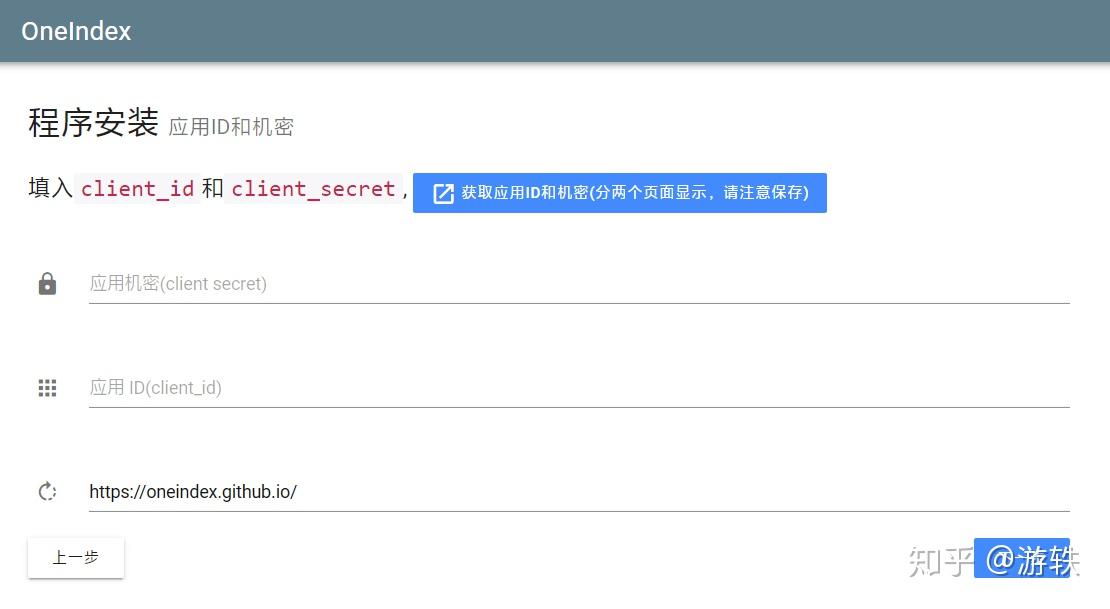
Task: Click the external link icon on the blue button
Action: 442,193
